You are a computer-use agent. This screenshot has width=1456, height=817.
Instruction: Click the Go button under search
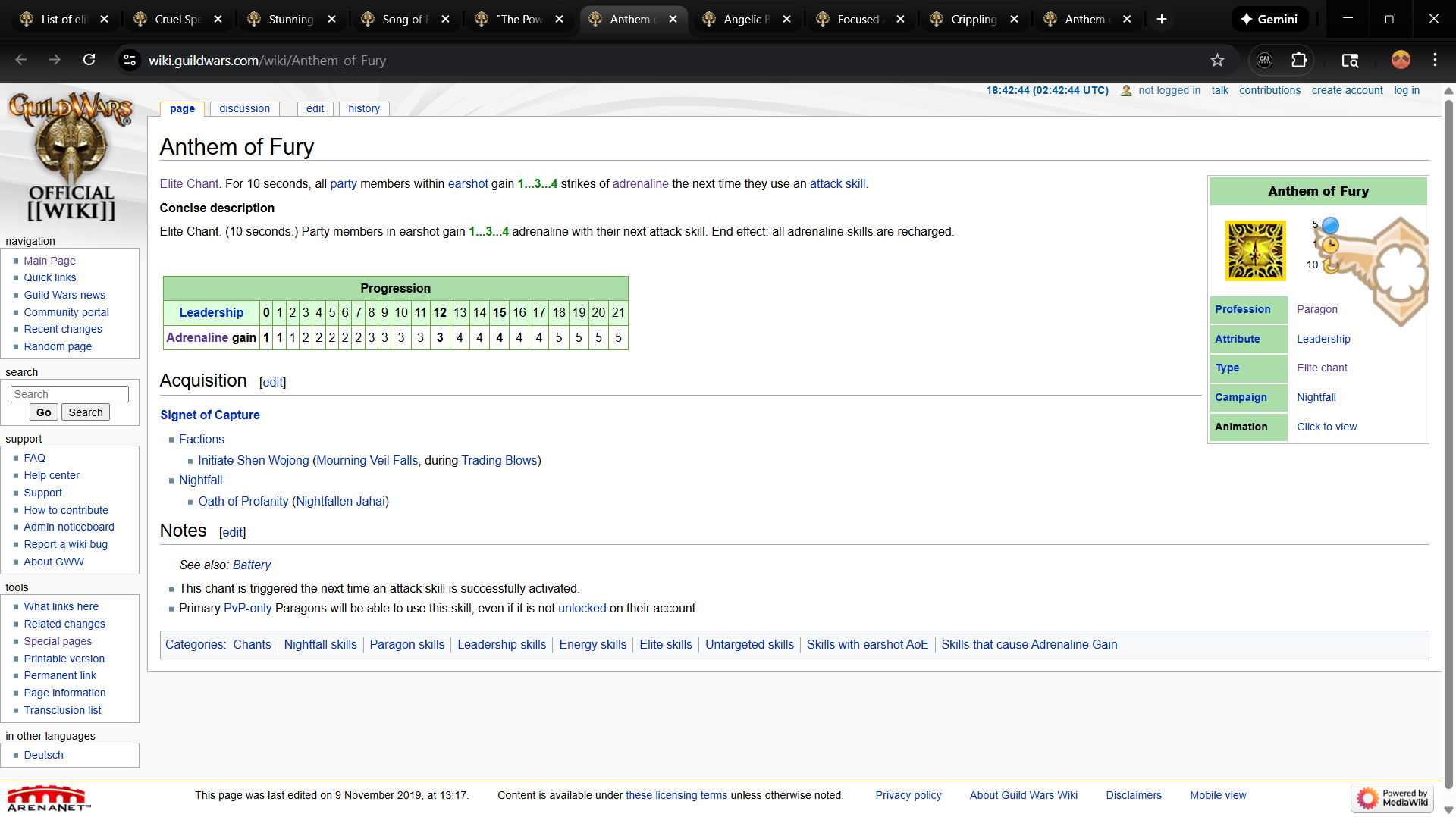point(43,412)
